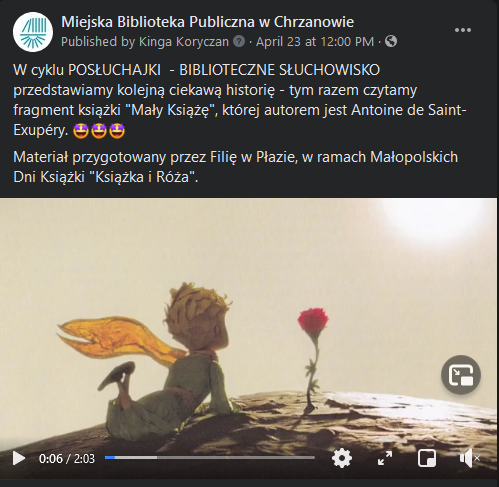Click the Little Prince video frame
The image size is (499, 487).
[x=248, y=338]
